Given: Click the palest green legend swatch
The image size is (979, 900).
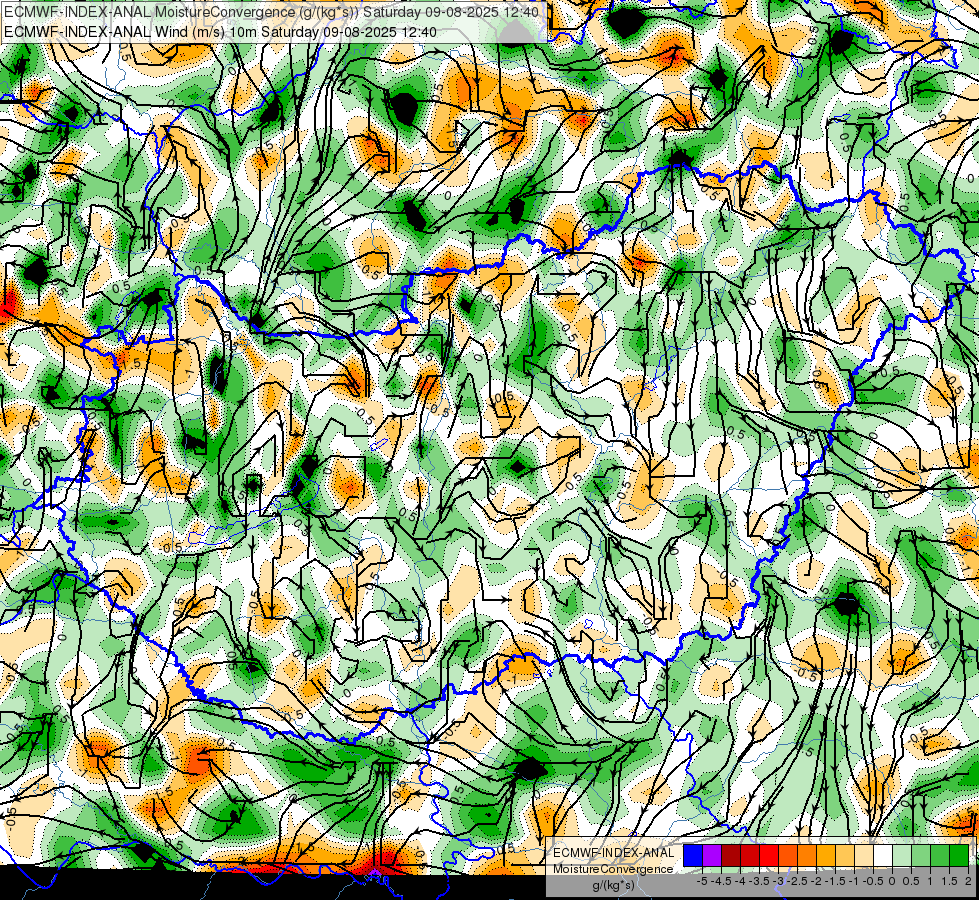Looking at the screenshot, I should coord(902,855).
